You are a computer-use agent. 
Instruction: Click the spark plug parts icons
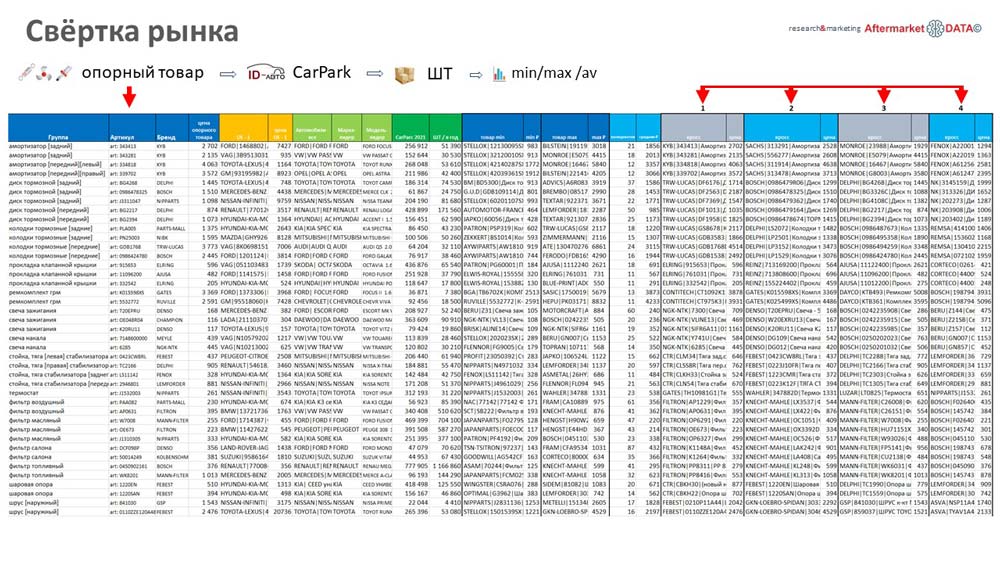tap(45, 73)
